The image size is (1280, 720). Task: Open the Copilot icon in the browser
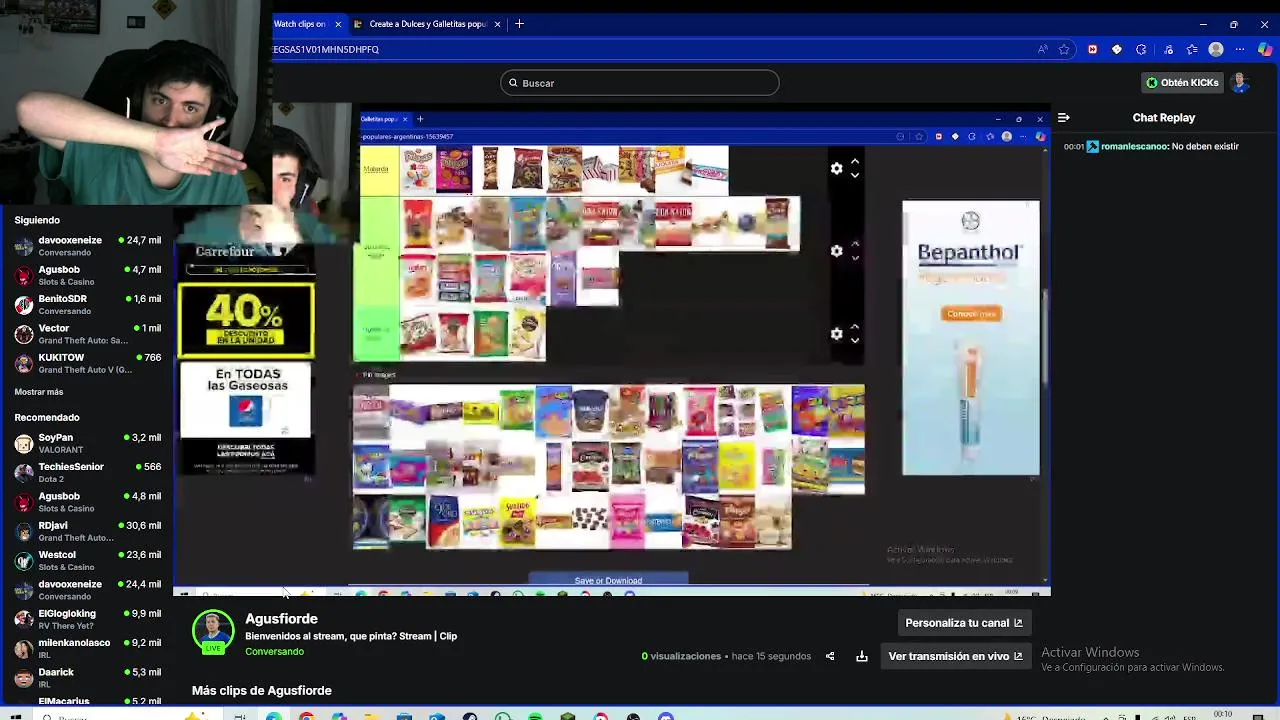[x=1267, y=49]
